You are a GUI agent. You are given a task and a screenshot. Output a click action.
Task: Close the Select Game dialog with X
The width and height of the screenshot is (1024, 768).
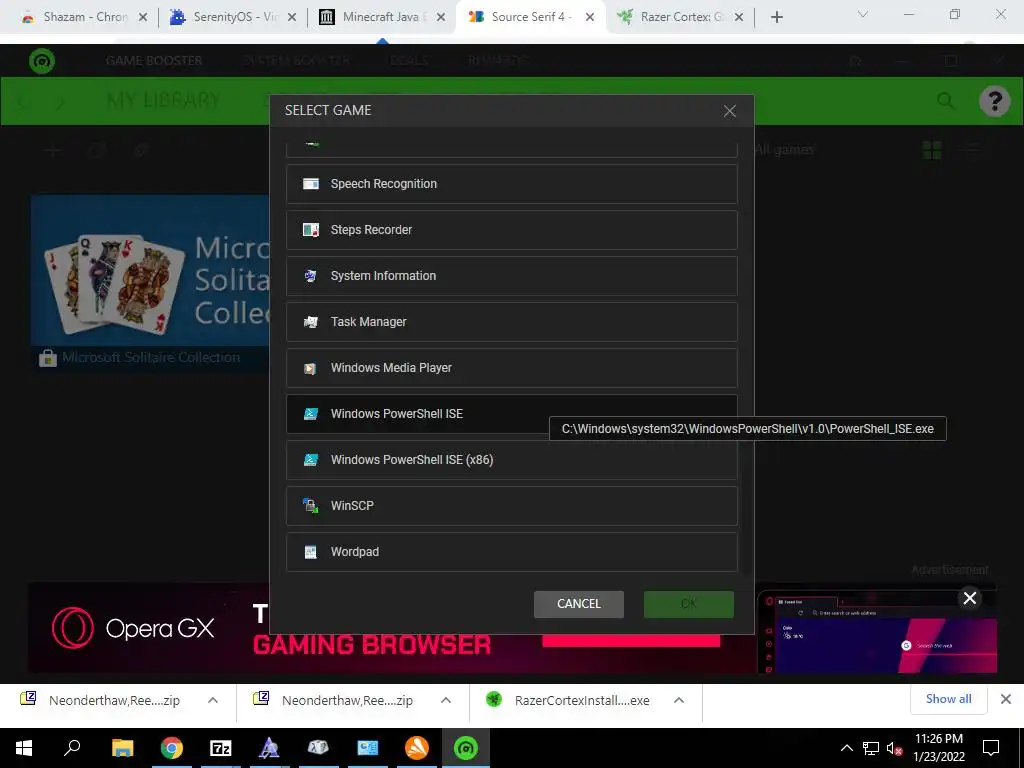tap(729, 111)
